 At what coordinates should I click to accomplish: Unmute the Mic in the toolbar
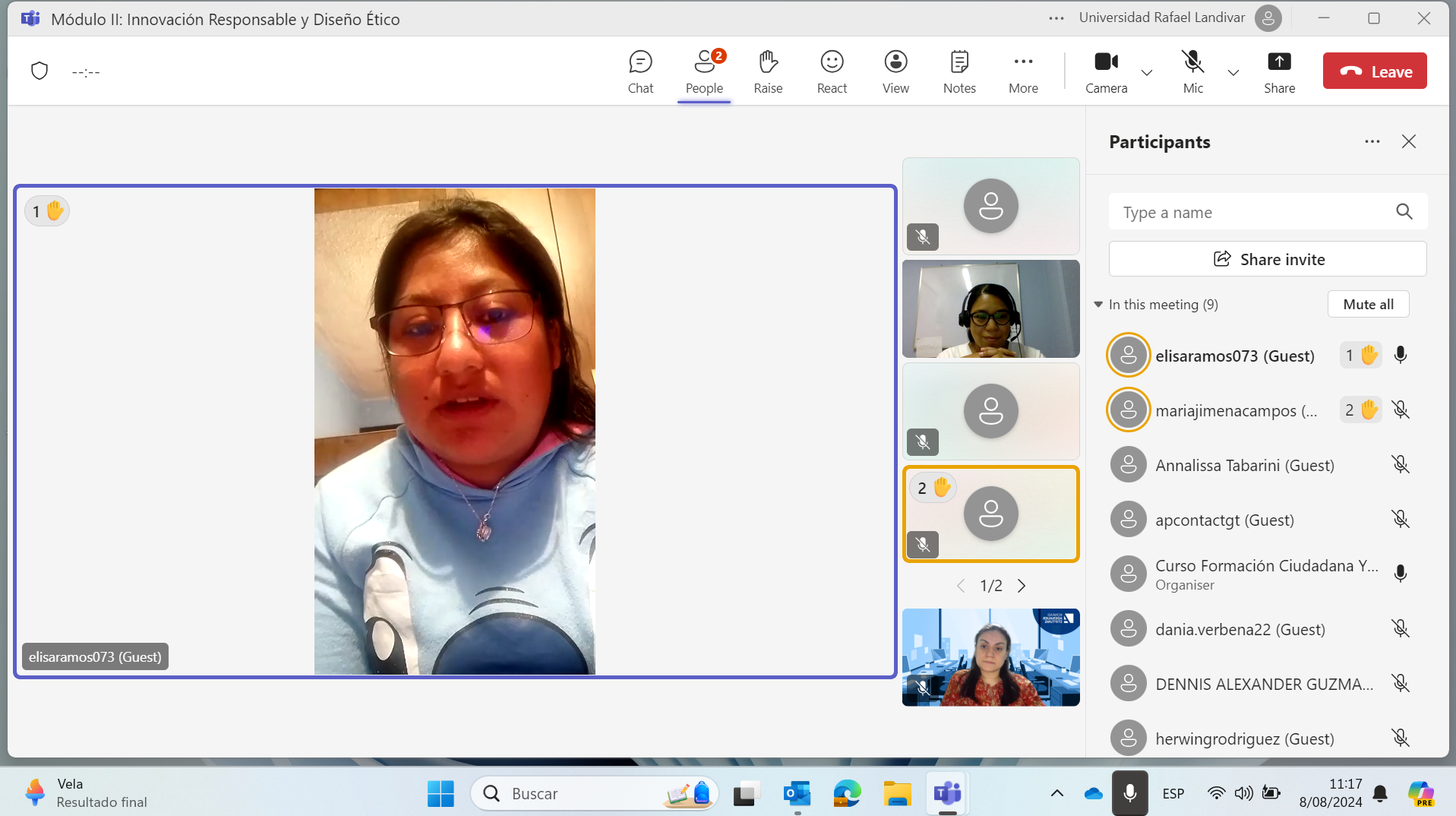[x=1192, y=71]
